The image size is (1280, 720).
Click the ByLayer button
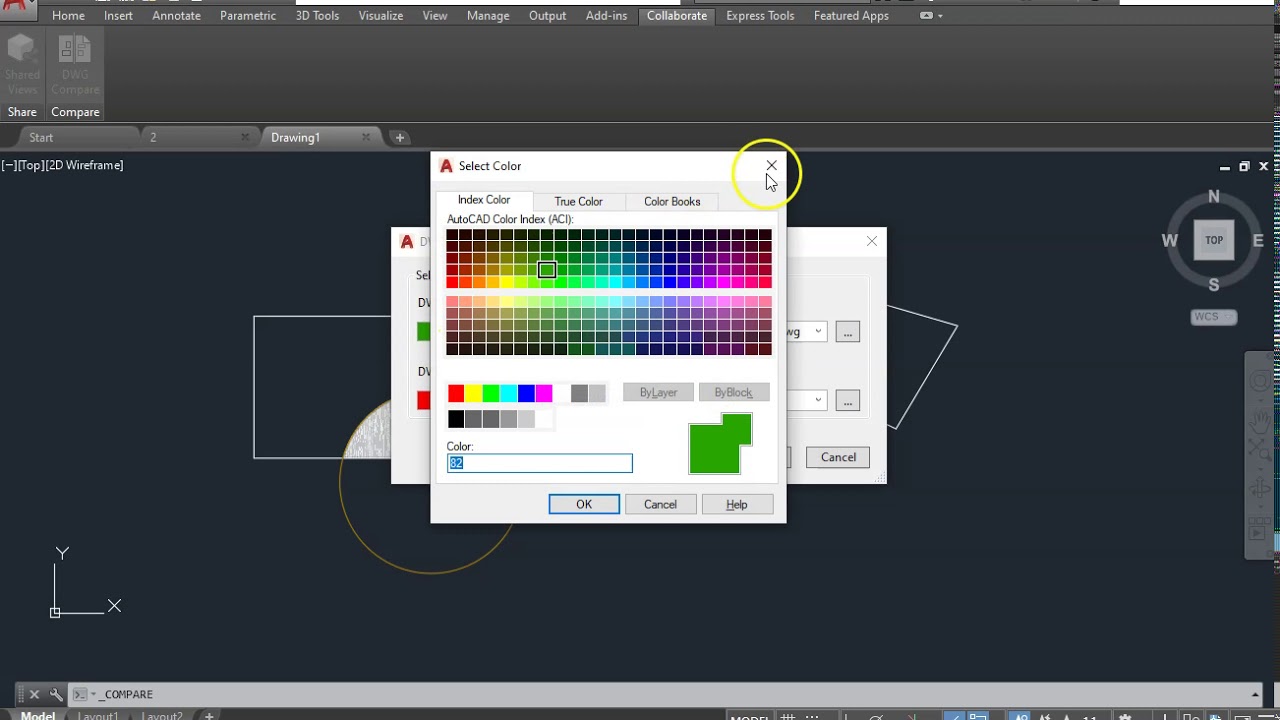(658, 392)
